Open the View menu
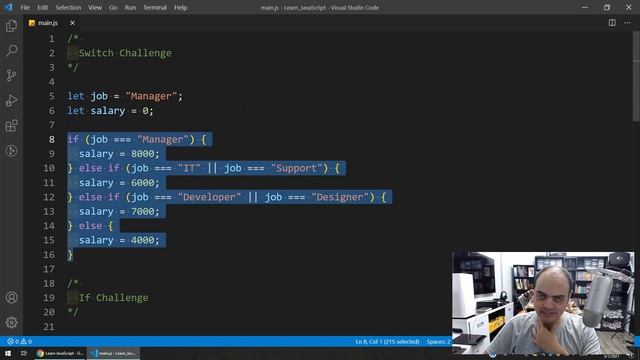The width and height of the screenshot is (640, 360). tap(95, 7)
